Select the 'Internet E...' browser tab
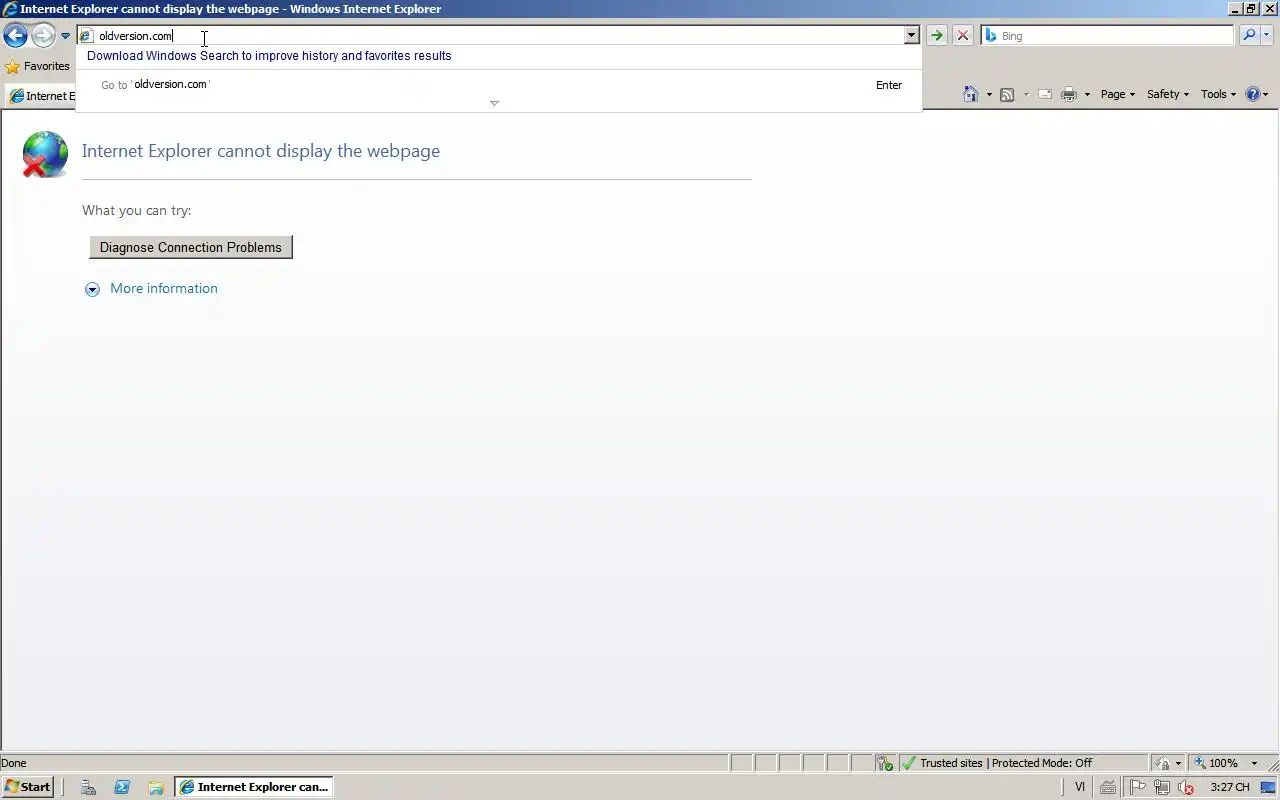Screen dimensions: 1280x800 41,96
